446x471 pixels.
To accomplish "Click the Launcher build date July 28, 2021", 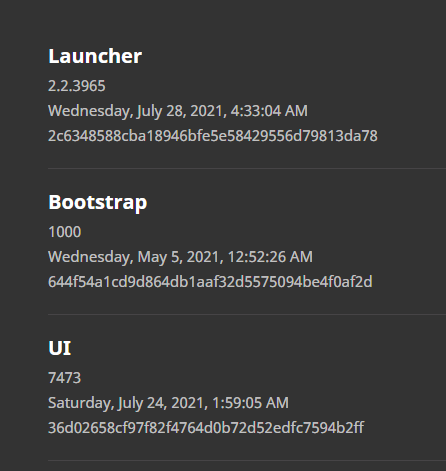I will [x=178, y=111].
